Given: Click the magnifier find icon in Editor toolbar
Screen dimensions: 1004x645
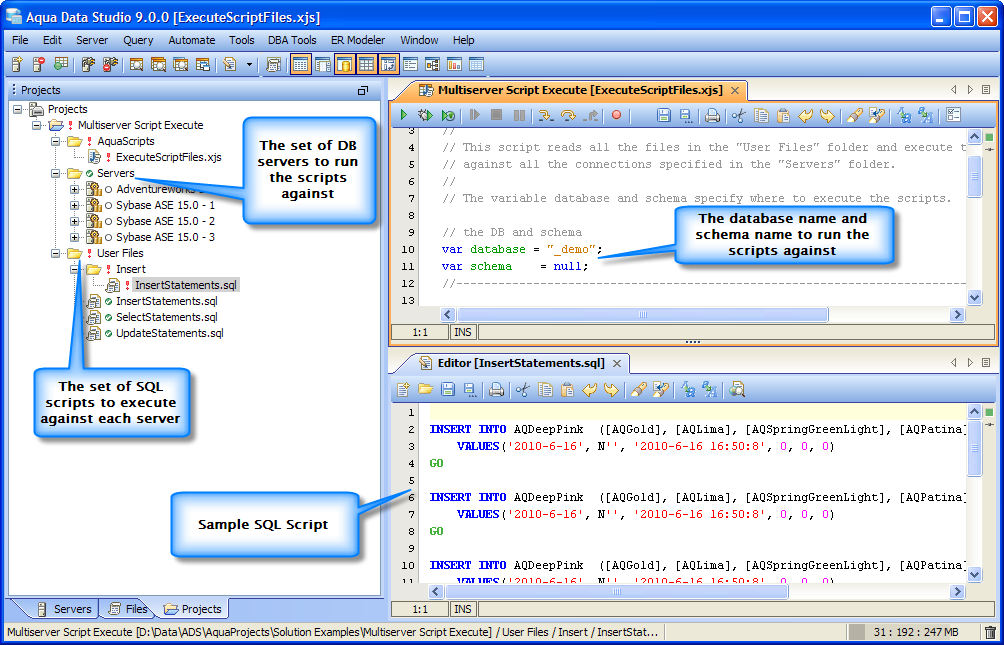Looking at the screenshot, I should (x=736, y=389).
